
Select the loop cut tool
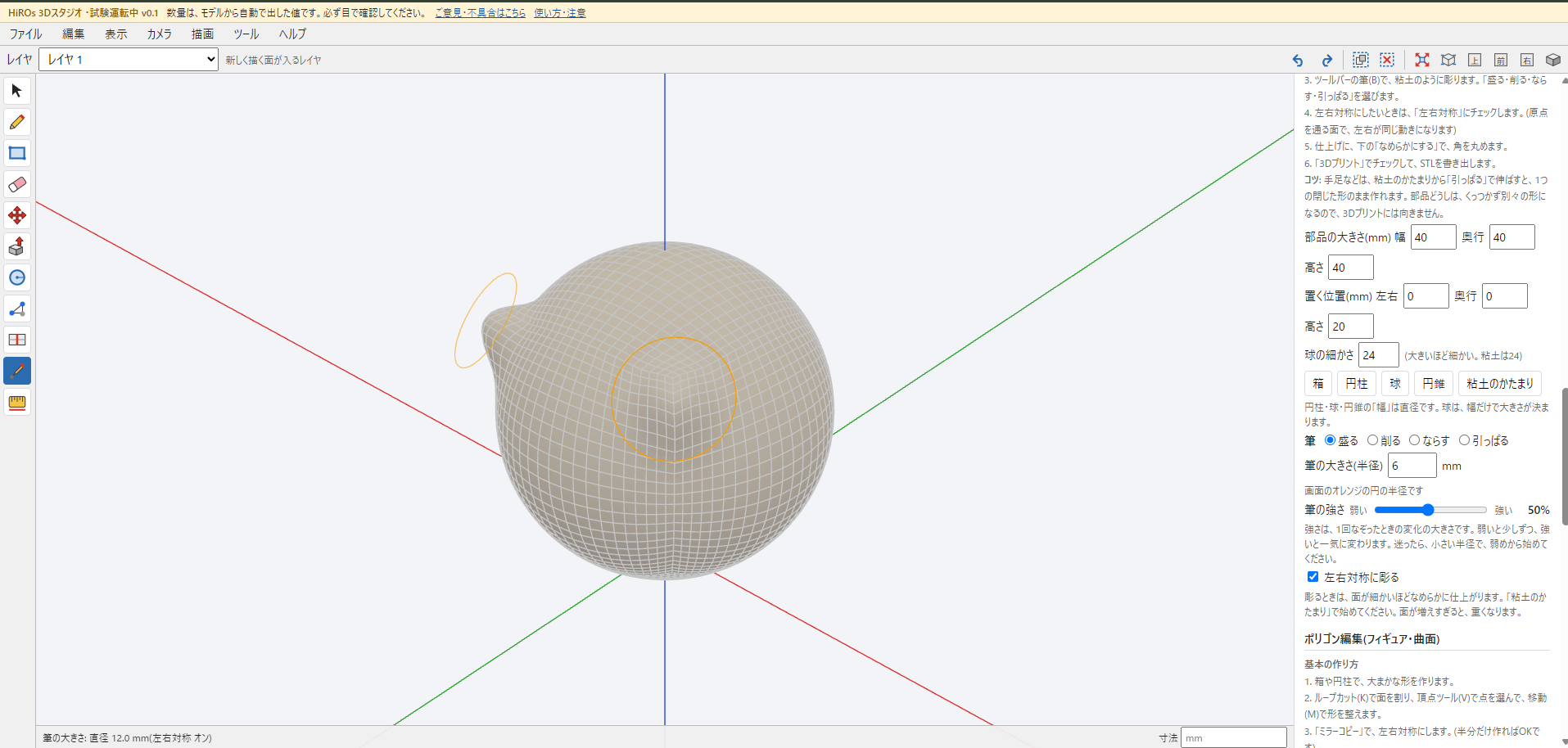[x=17, y=340]
